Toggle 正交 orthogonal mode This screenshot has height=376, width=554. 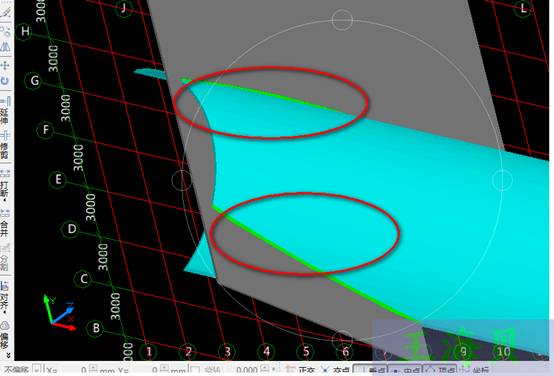(301, 370)
